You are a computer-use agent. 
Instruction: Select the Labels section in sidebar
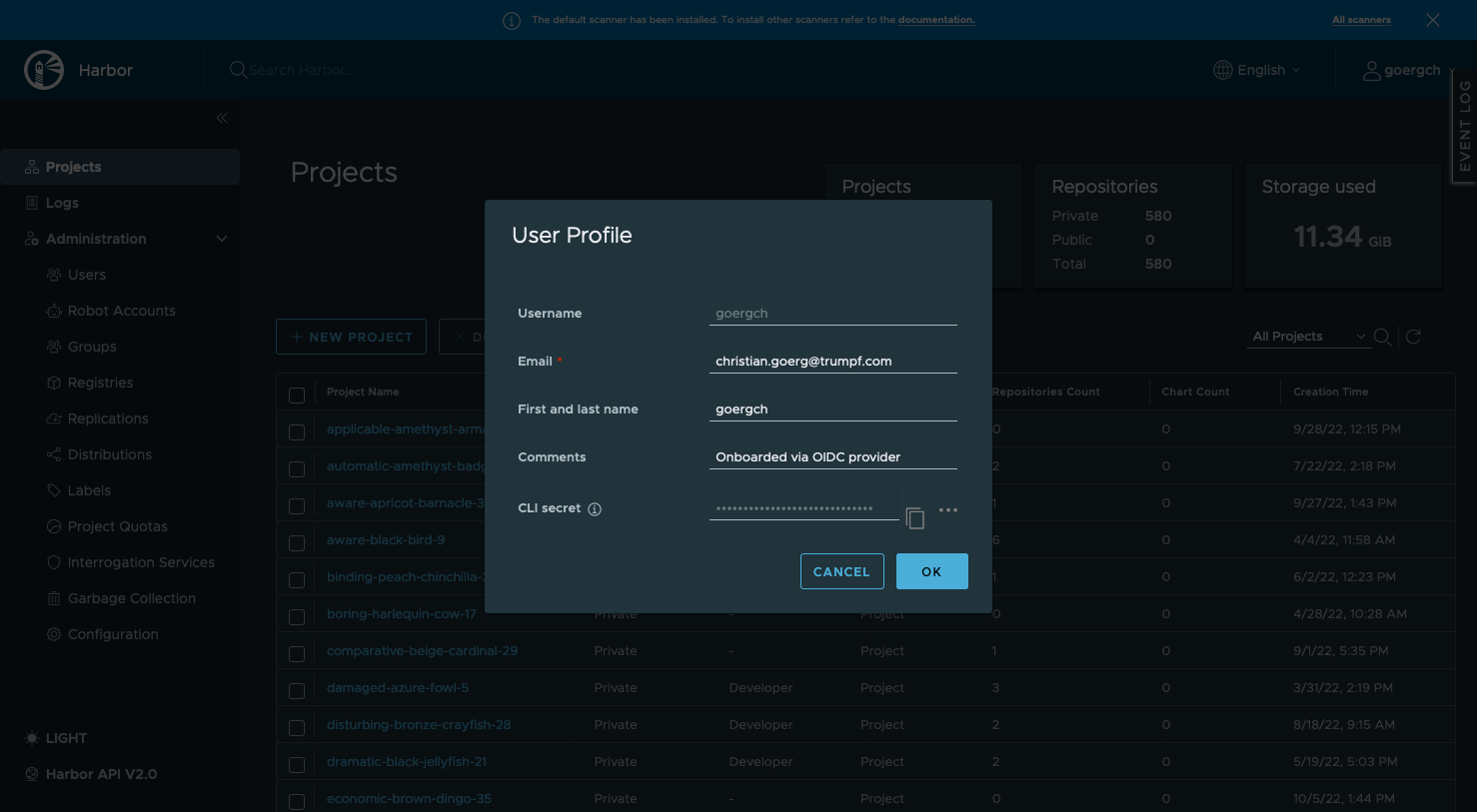click(x=90, y=490)
